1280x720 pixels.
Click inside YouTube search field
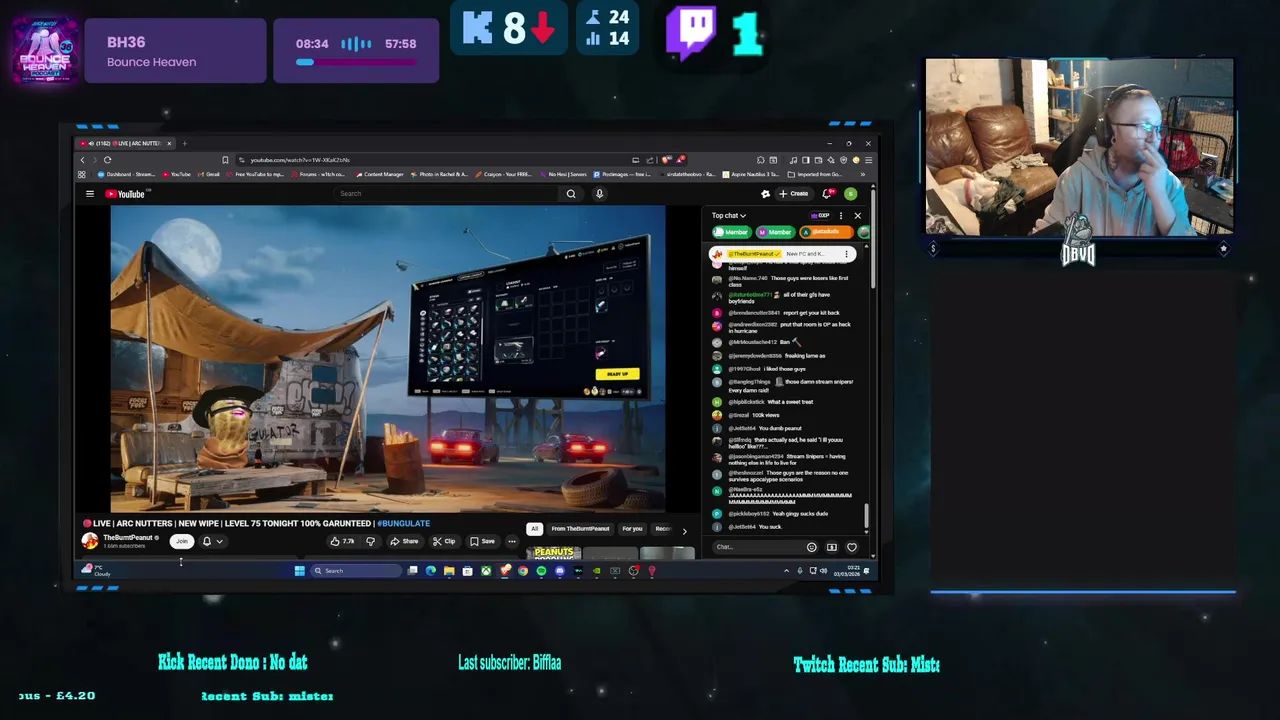tap(445, 194)
